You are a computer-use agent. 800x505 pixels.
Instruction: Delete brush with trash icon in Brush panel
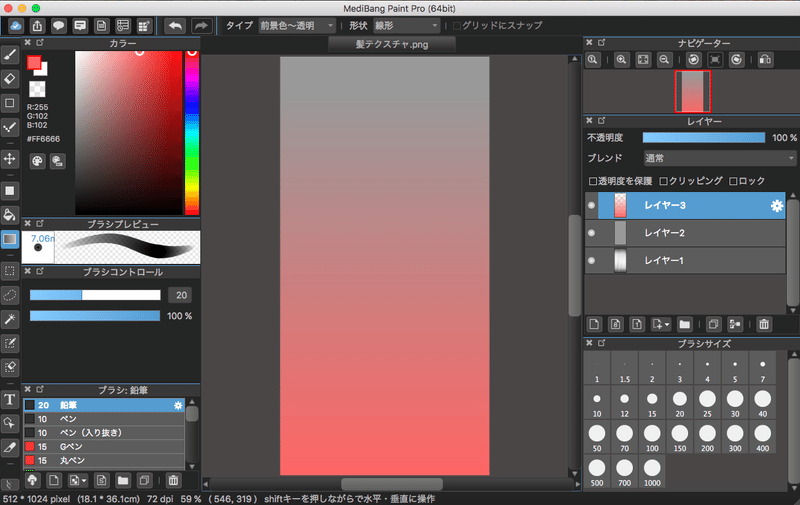click(x=173, y=480)
